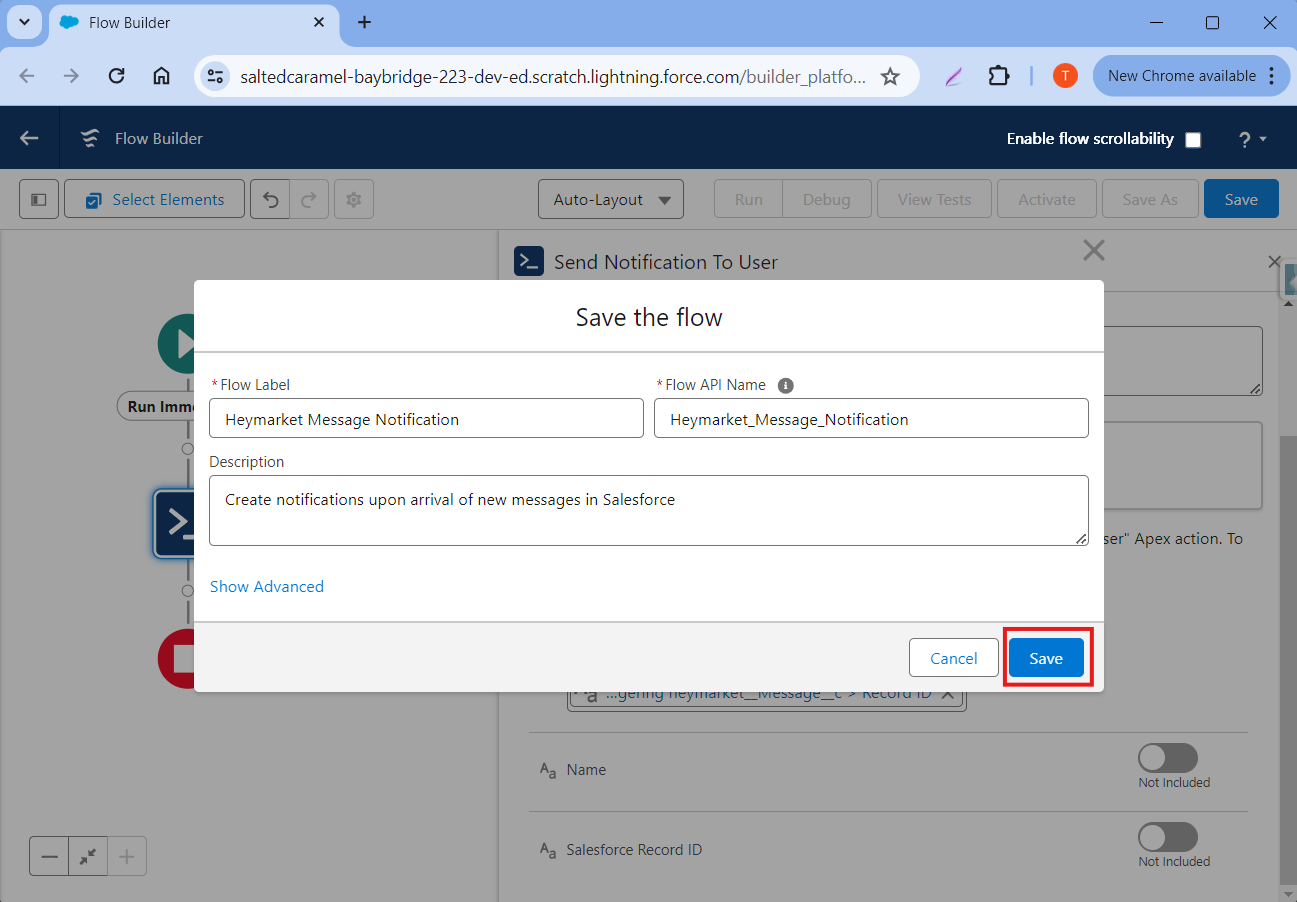Edit the Flow API Name field

(871, 418)
